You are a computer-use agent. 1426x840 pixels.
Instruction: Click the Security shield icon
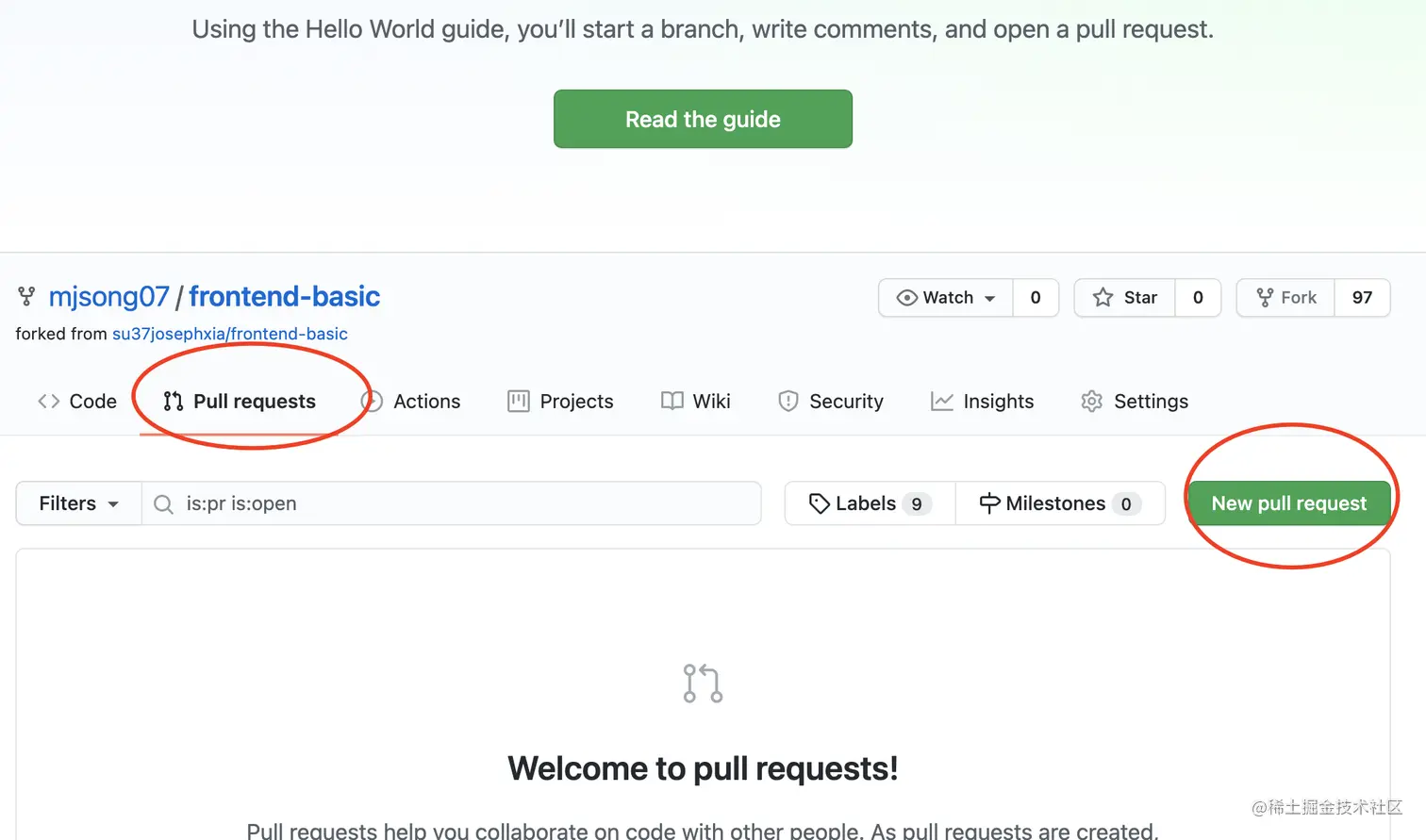(788, 402)
